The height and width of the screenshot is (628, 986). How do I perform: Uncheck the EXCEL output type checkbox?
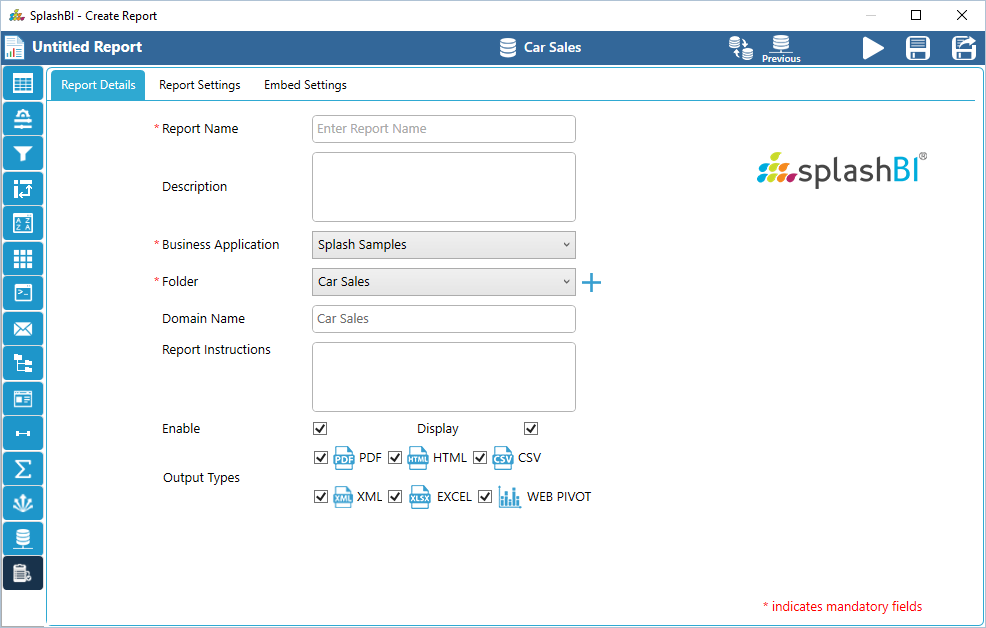tap(395, 497)
